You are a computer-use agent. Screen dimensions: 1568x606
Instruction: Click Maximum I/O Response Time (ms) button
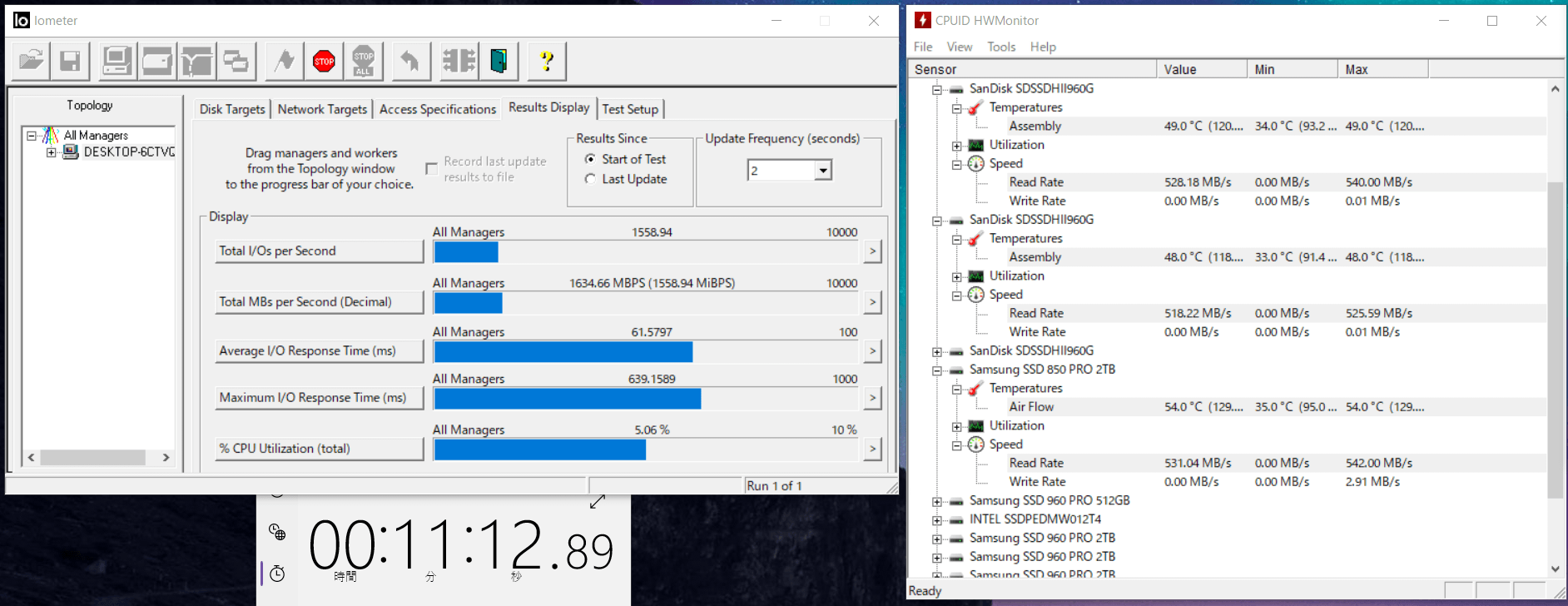(x=320, y=398)
